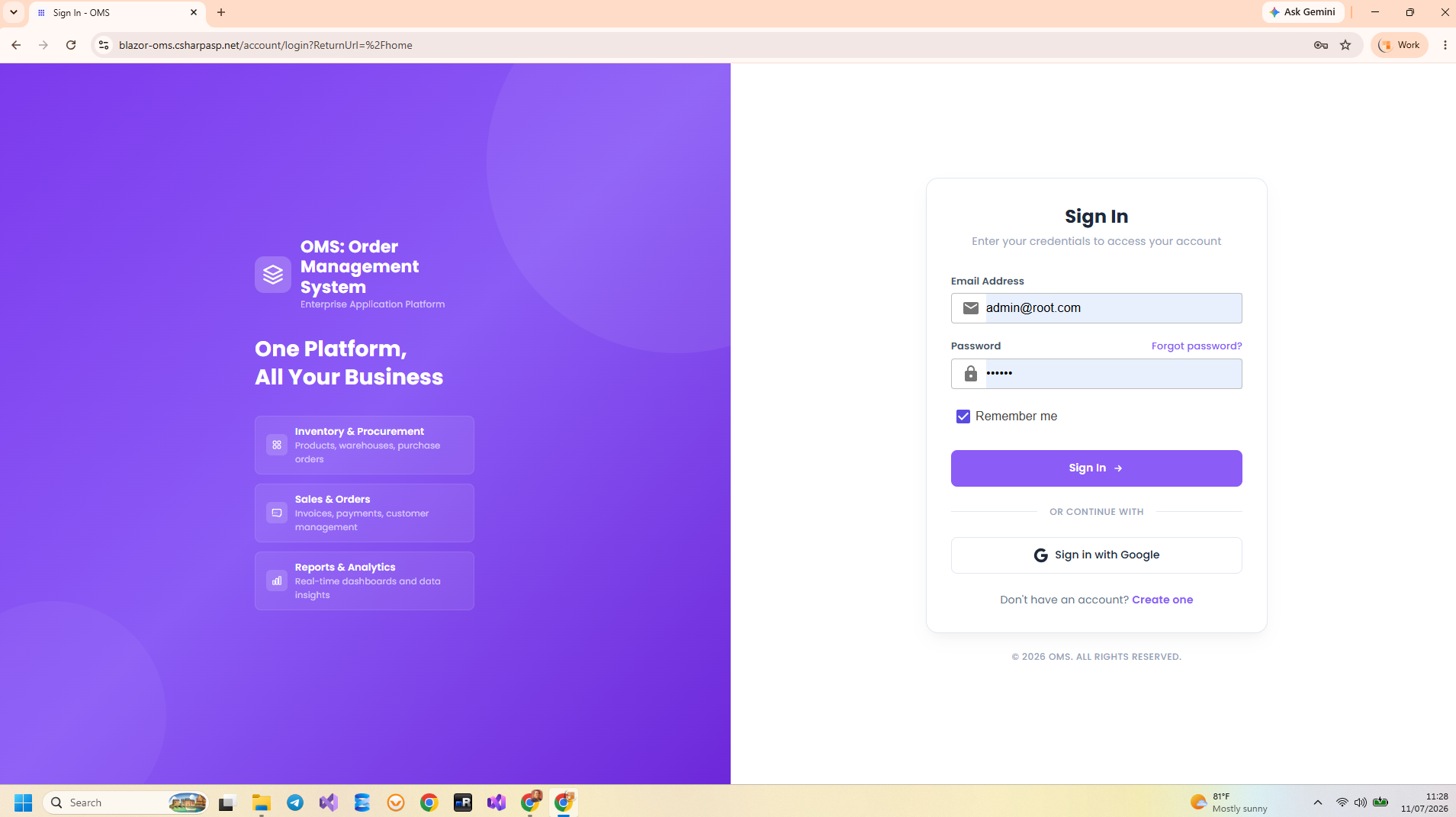
Task: Close the Sign In - OMS tab
Action: tap(194, 12)
